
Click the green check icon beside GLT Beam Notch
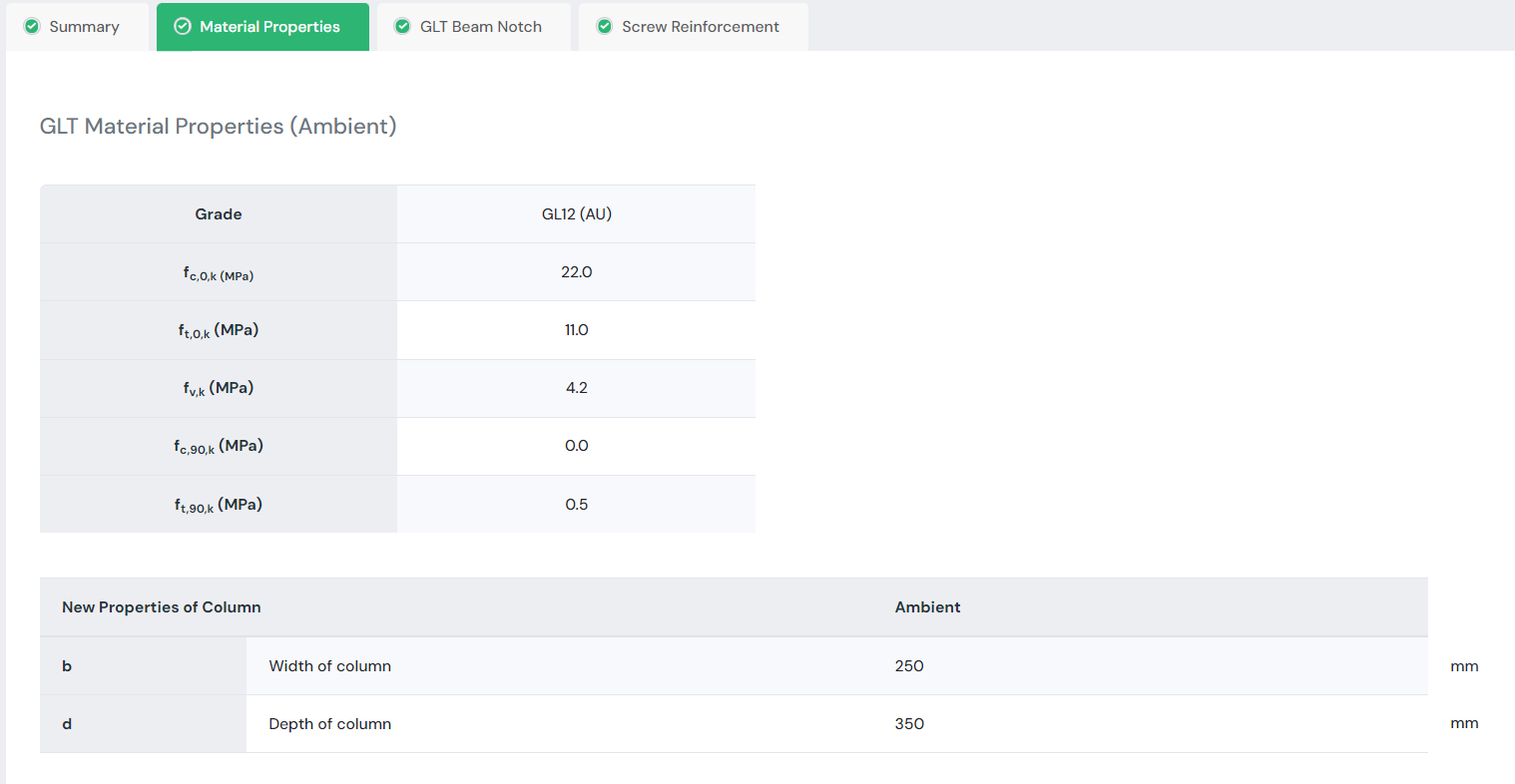click(402, 27)
